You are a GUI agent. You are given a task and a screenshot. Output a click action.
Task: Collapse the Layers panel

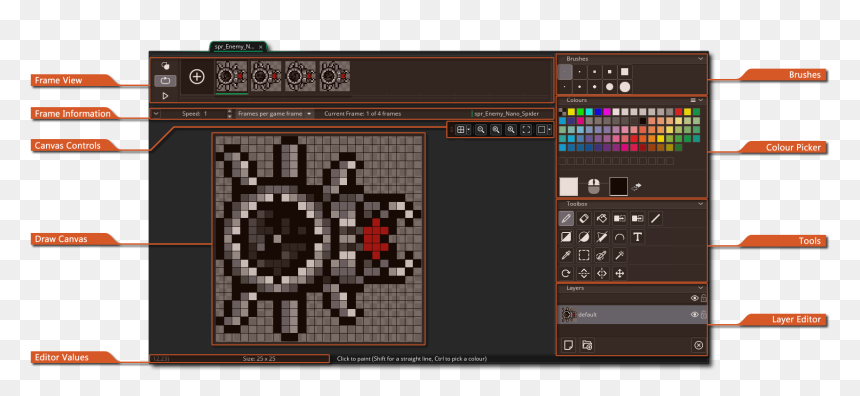click(700, 287)
